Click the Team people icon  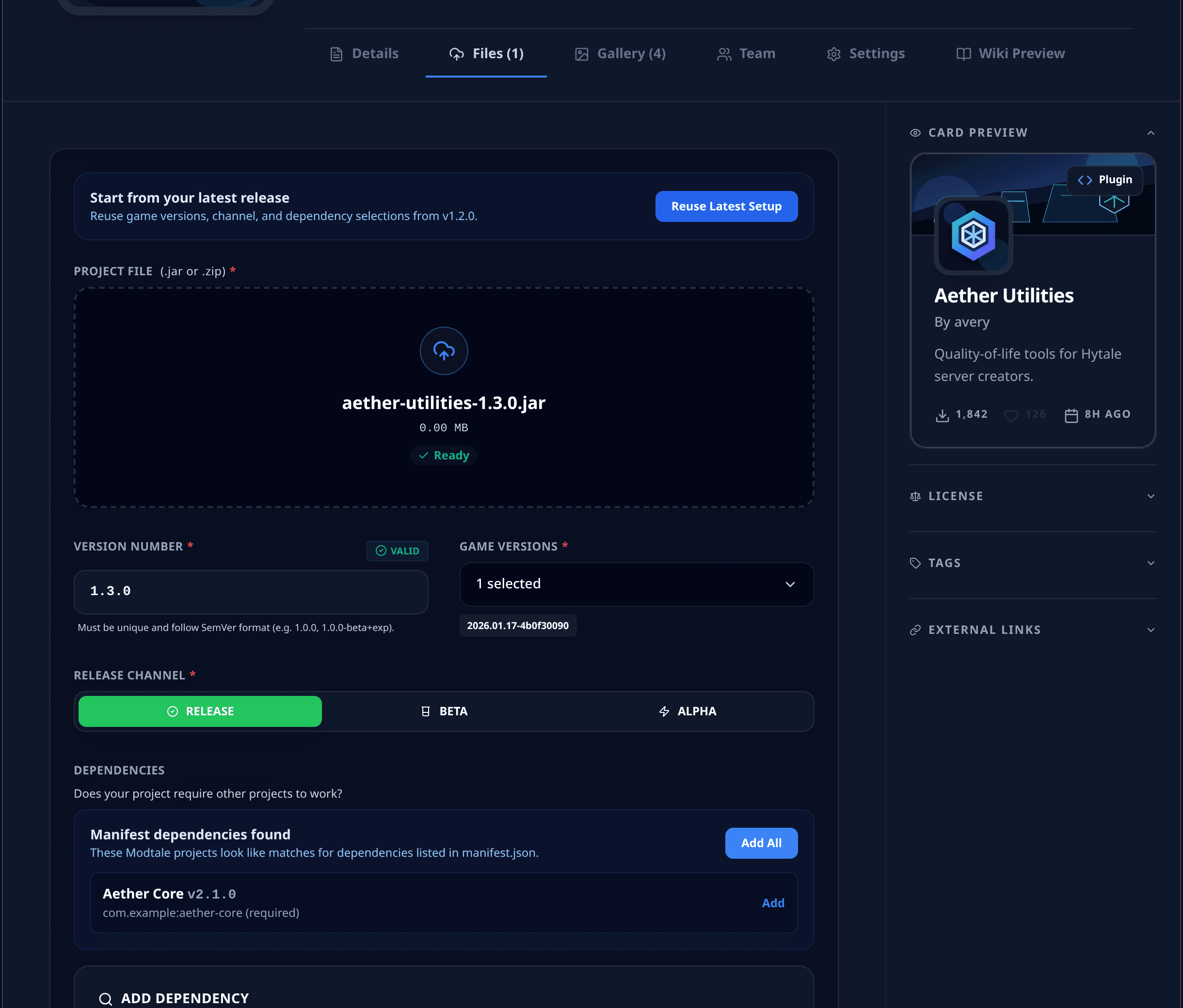(724, 54)
